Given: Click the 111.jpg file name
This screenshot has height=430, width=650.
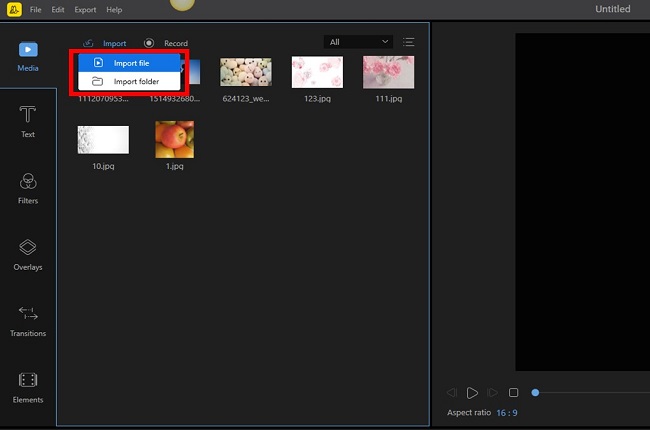Looking at the screenshot, I should 388,99.
